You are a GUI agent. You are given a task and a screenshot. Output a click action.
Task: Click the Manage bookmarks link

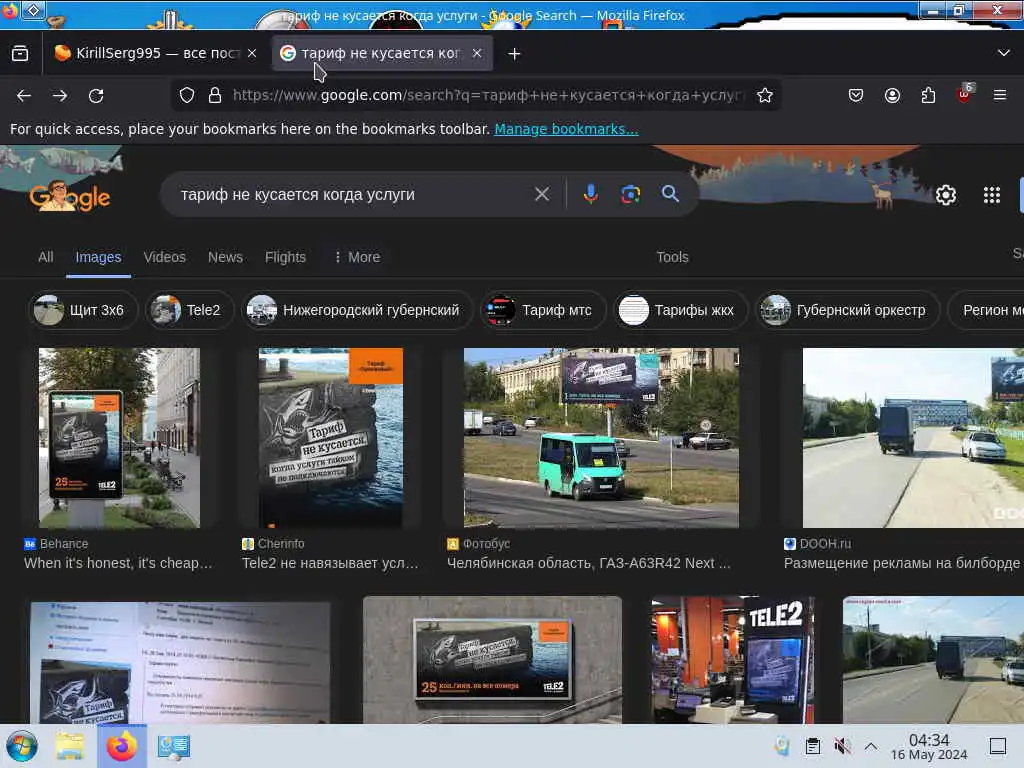[x=566, y=129]
